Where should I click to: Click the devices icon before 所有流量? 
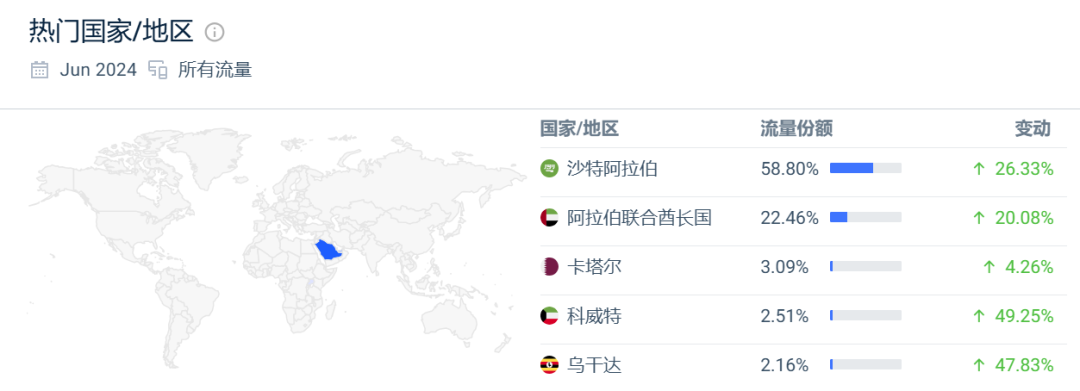pos(158,70)
